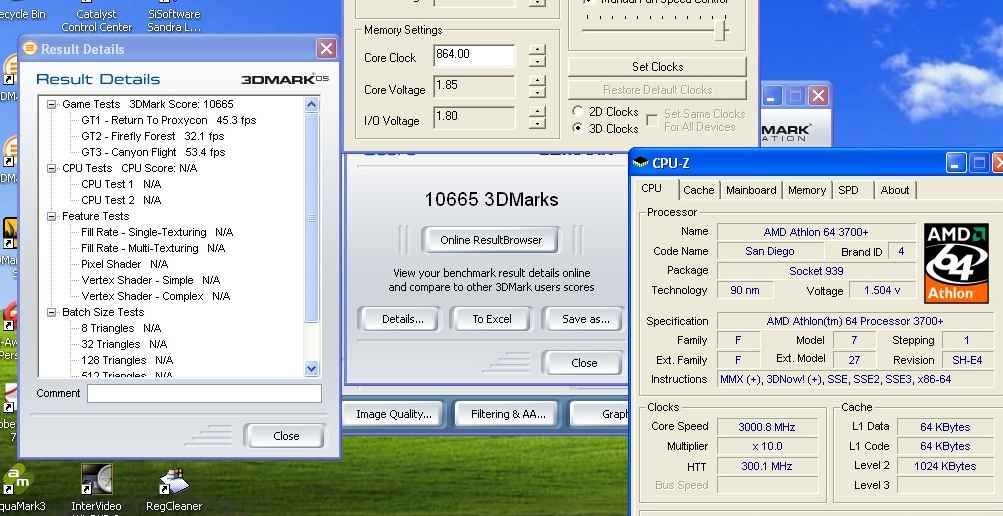Click the Result Details title bar icon
Viewport: 1003px width, 516px height.
(30, 49)
